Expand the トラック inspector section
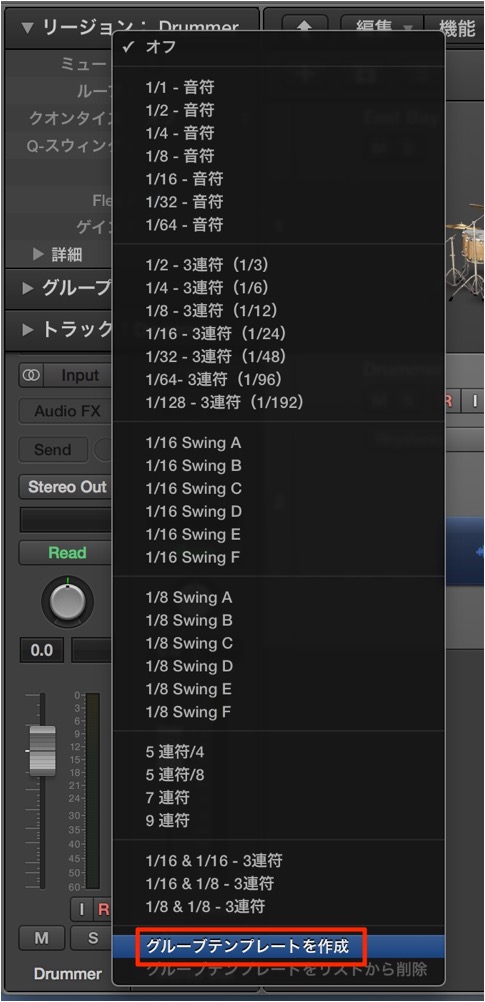 (x=27, y=330)
